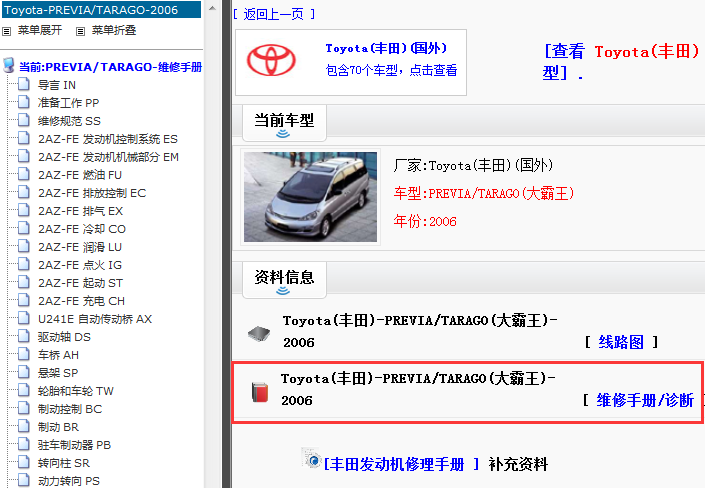Click page icon next to 2AZ-FE 冷却 CO
The image size is (705, 488).
[x=24, y=228]
